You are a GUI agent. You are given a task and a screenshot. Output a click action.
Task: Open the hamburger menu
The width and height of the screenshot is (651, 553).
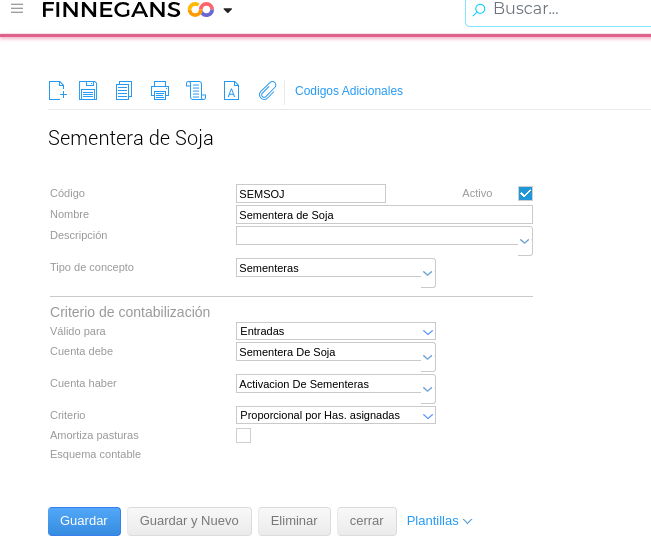pyautogui.click(x=17, y=9)
